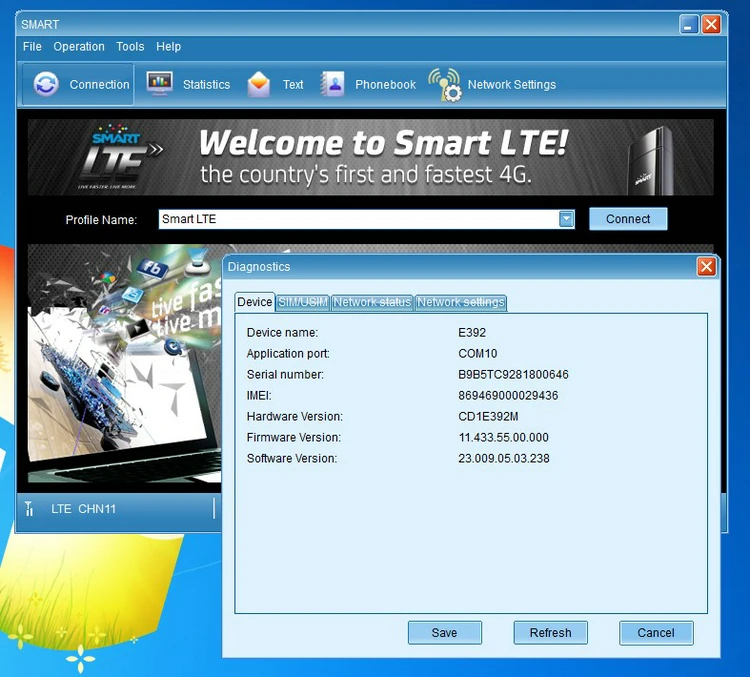Switch to the Network settings tab
Viewport: 750px width, 677px height.
(461, 302)
